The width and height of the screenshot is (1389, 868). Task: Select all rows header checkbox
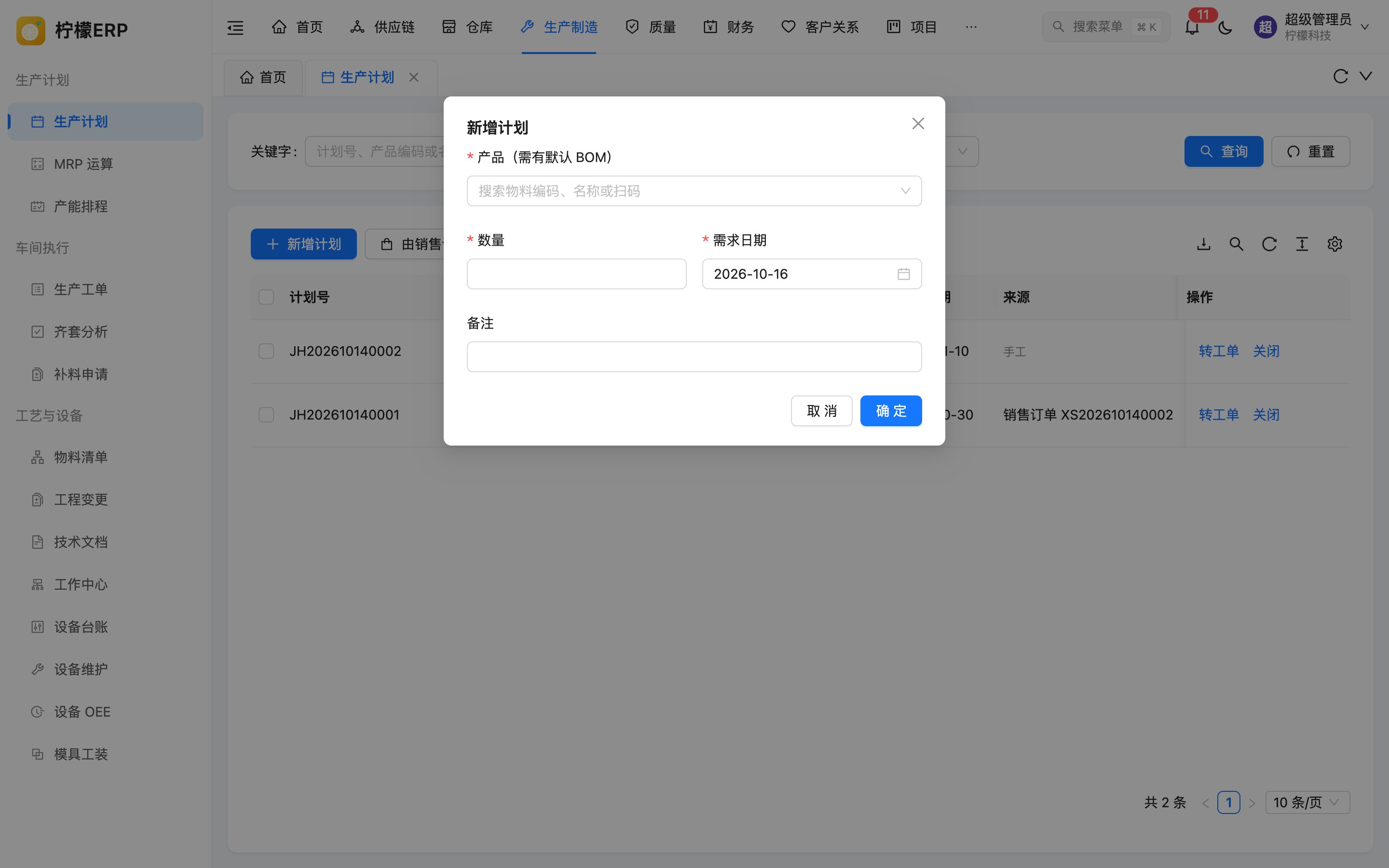tap(266, 297)
